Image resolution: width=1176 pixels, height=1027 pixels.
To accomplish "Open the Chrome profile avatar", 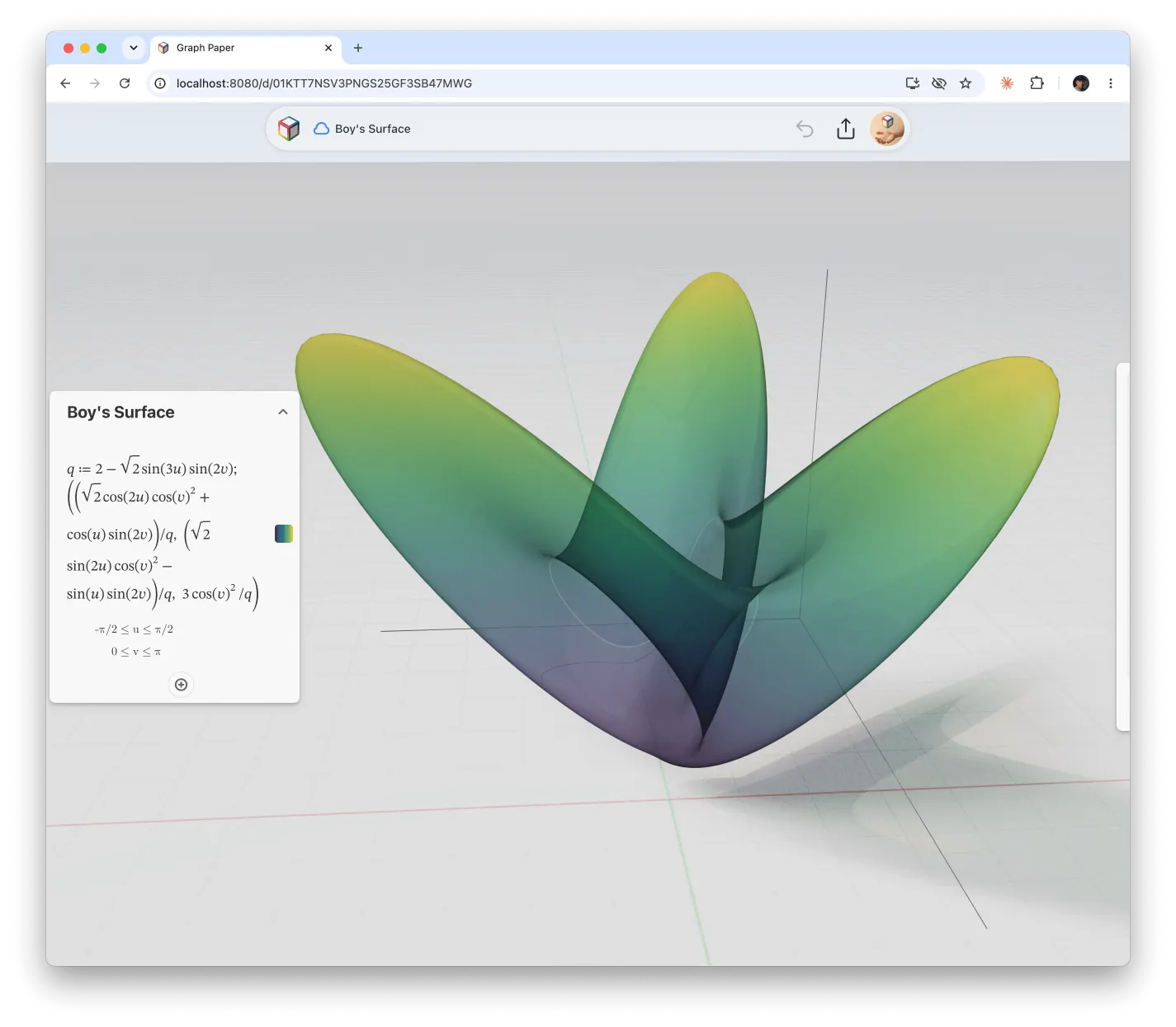I will click(1081, 83).
